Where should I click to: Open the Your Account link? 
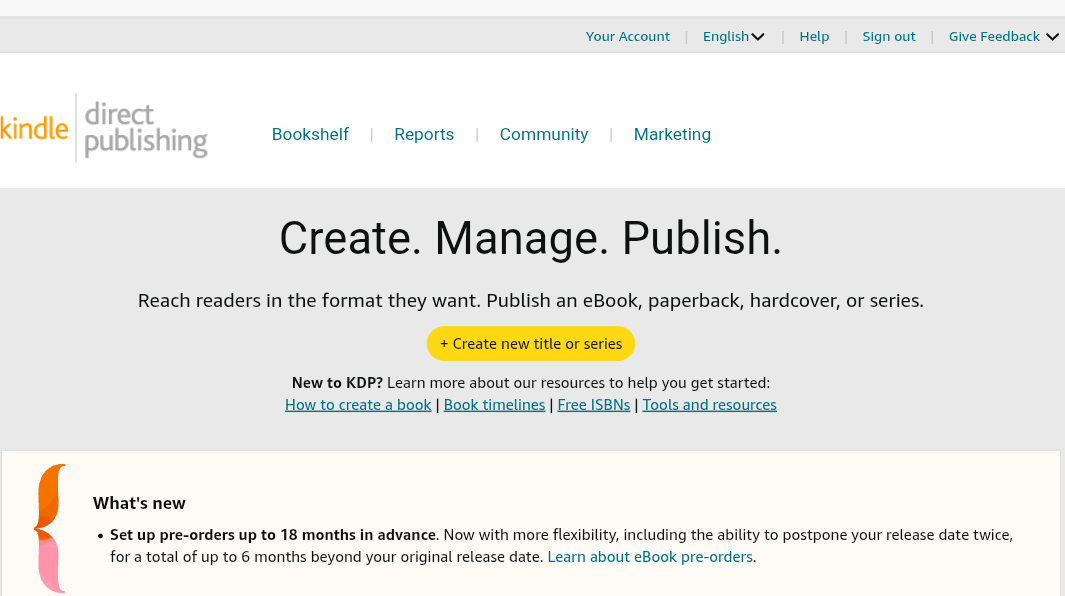click(x=628, y=37)
